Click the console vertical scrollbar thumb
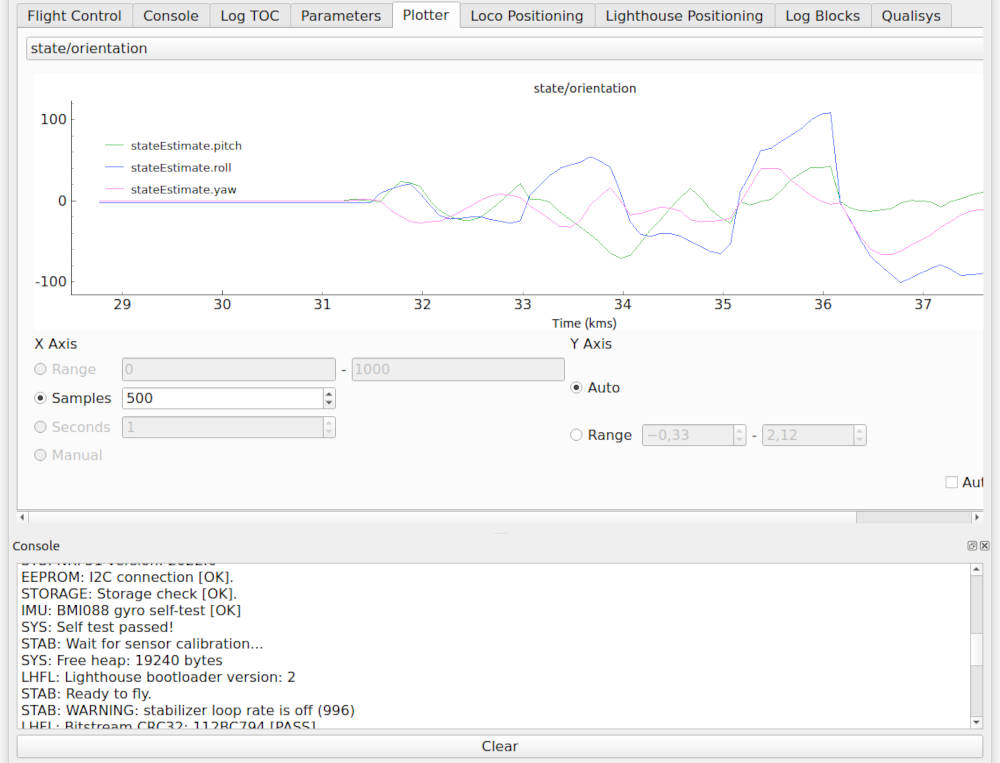Screen dimensions: 1000x763 tap(976, 650)
